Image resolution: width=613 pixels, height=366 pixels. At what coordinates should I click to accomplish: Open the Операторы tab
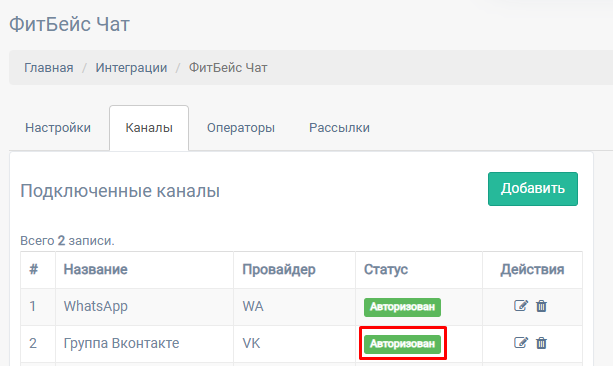click(241, 128)
